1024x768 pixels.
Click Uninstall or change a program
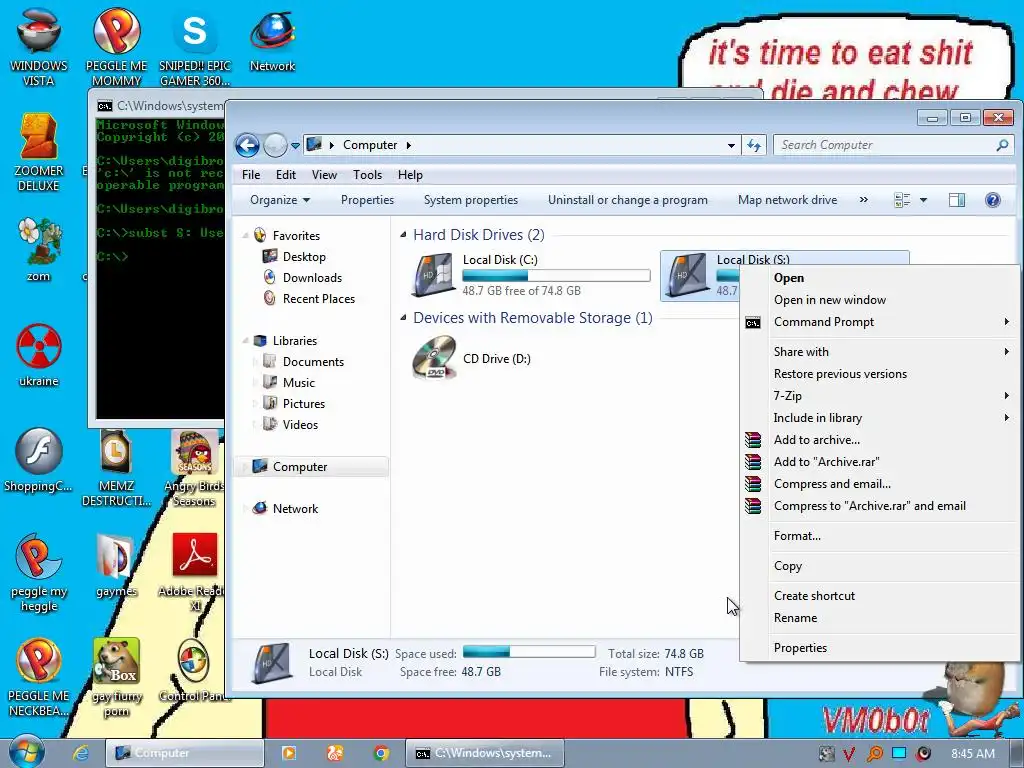click(628, 200)
